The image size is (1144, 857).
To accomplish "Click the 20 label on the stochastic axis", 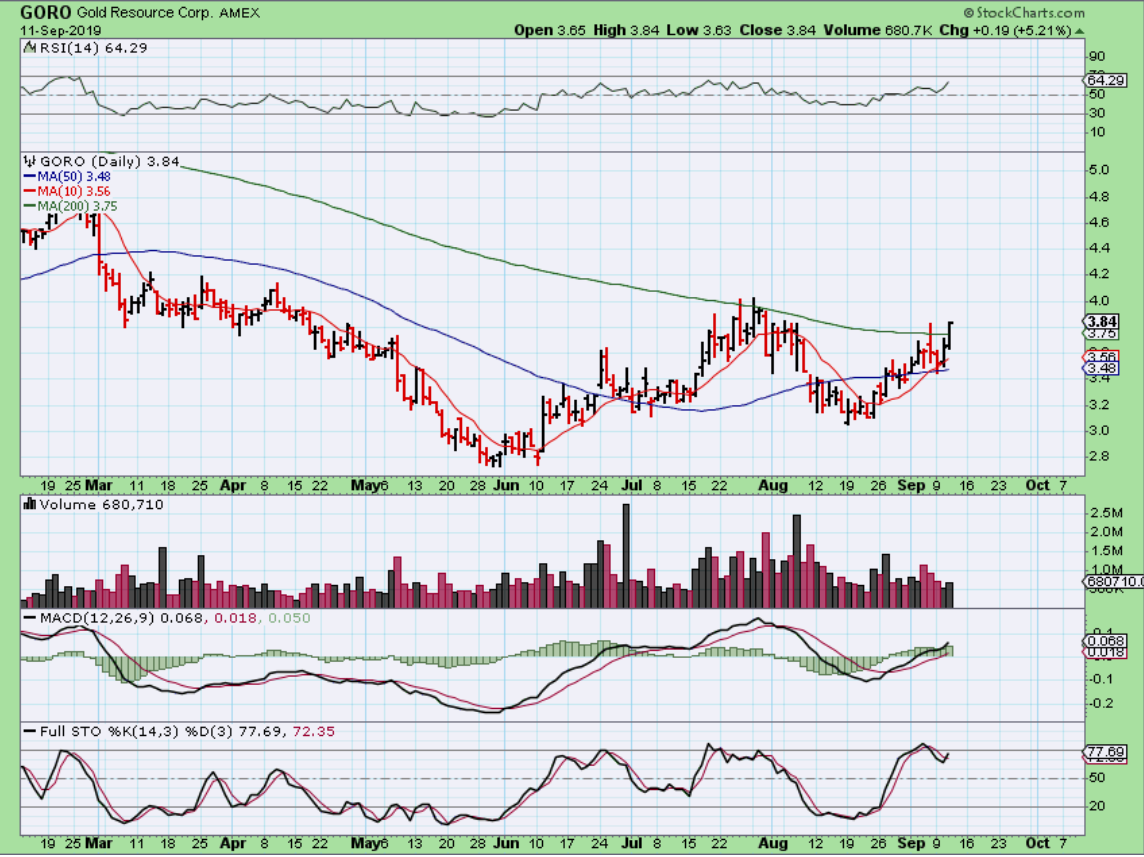I will (x=1097, y=806).
